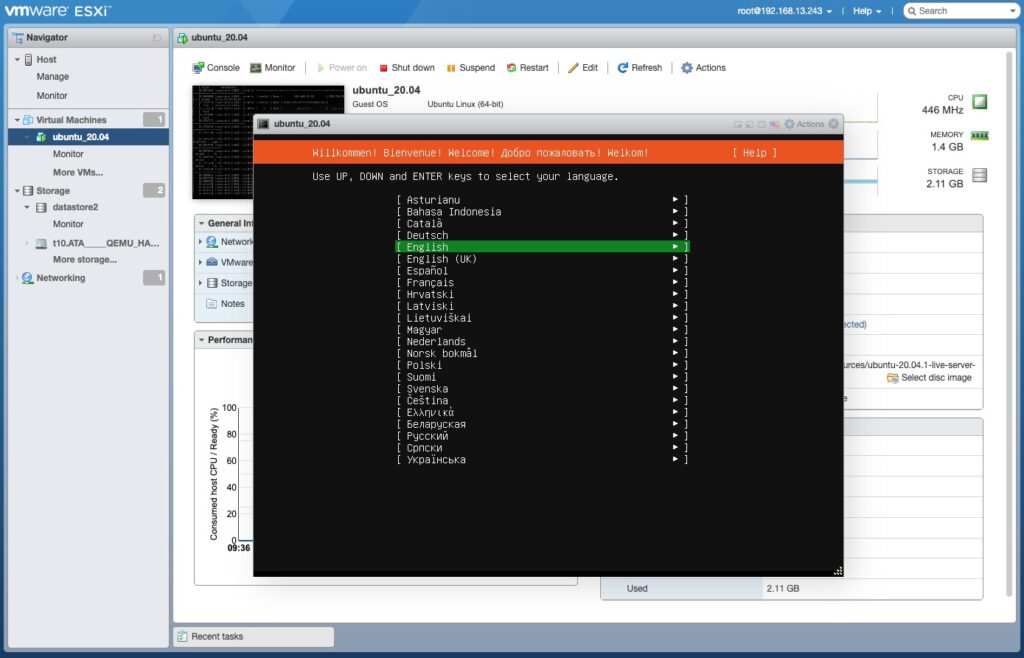Click the Networking count badge
The height and width of the screenshot is (658, 1024).
click(x=154, y=277)
